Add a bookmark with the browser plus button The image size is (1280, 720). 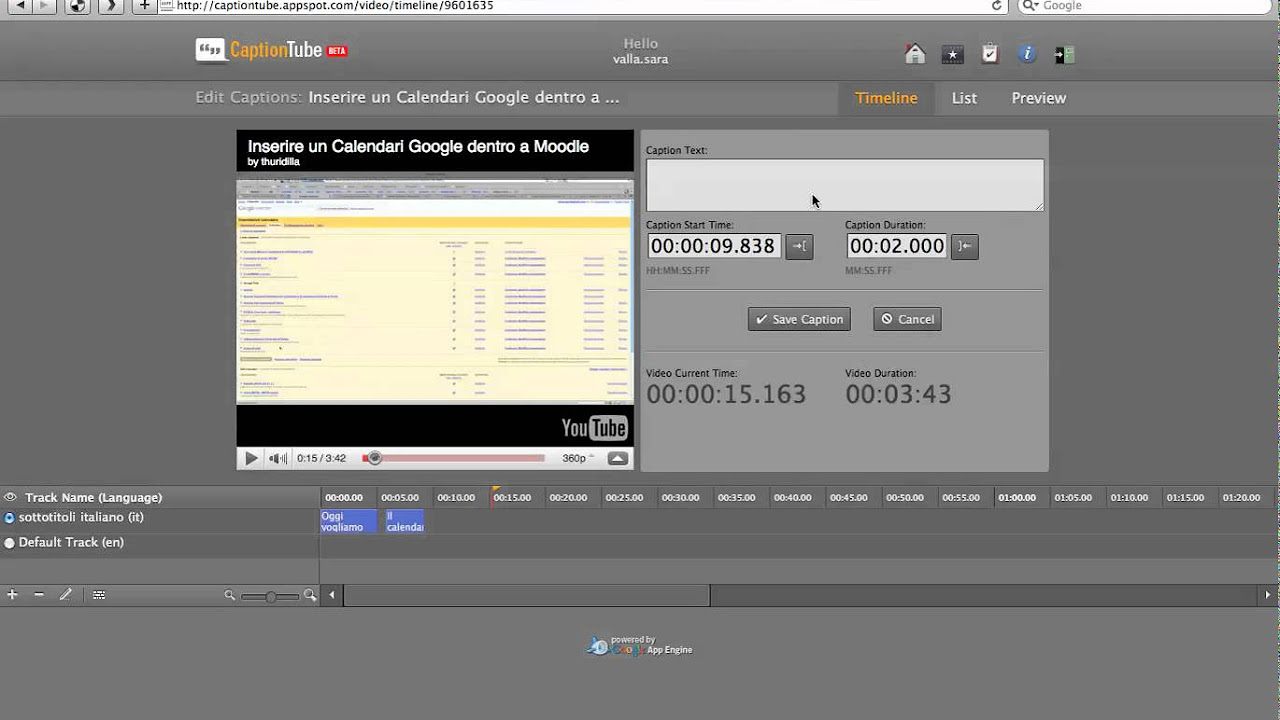(x=144, y=5)
